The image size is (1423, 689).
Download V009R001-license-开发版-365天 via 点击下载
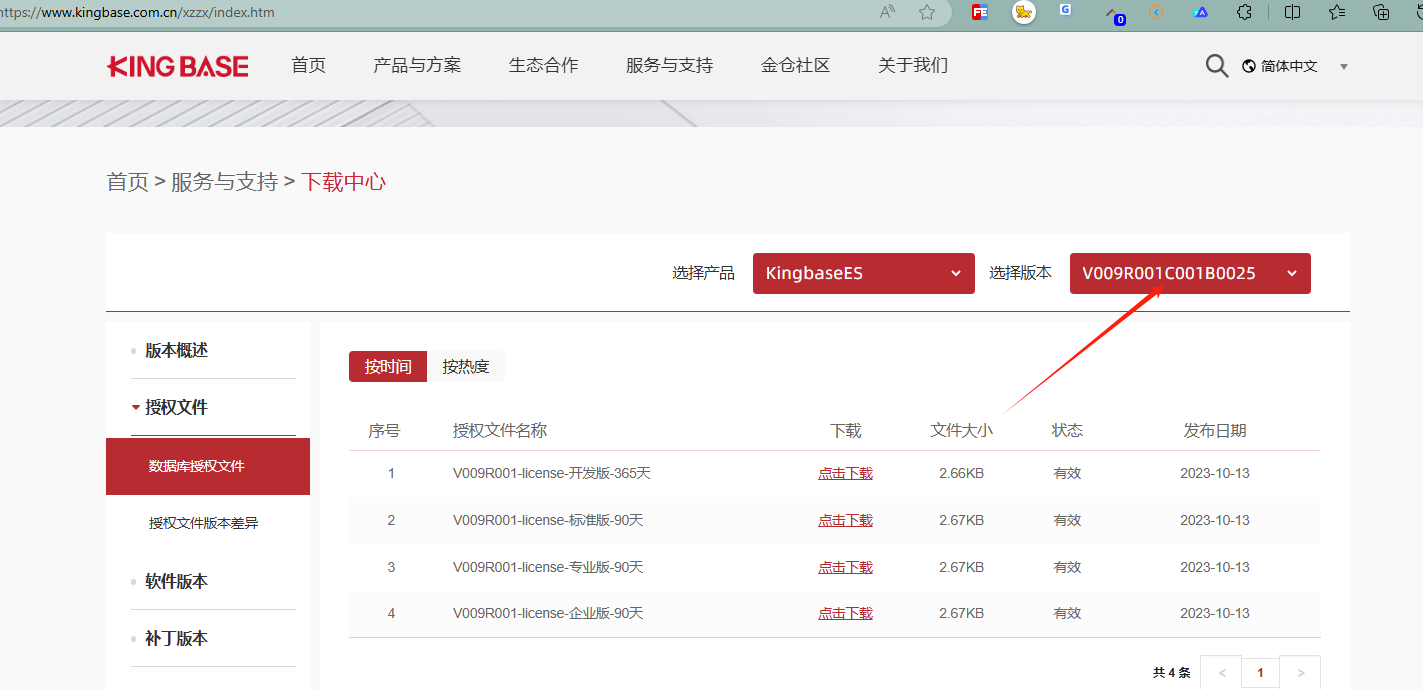click(845, 472)
